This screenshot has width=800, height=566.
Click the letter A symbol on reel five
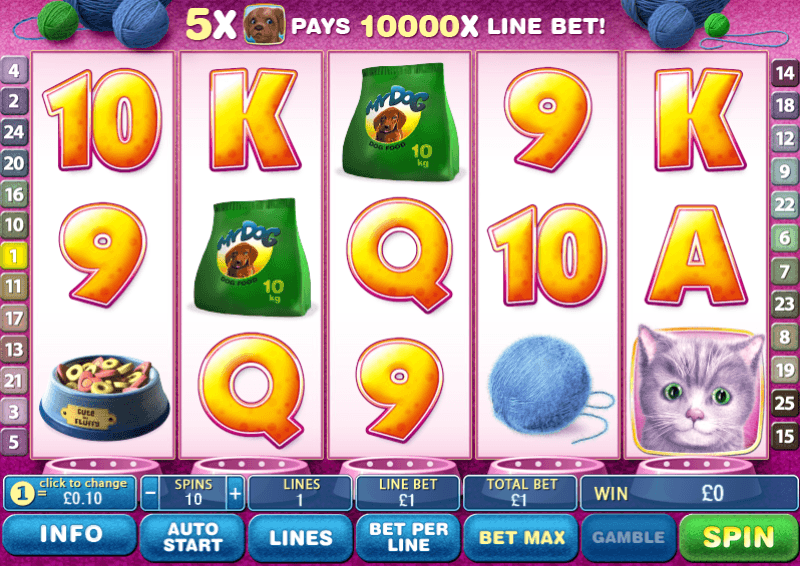click(696, 255)
